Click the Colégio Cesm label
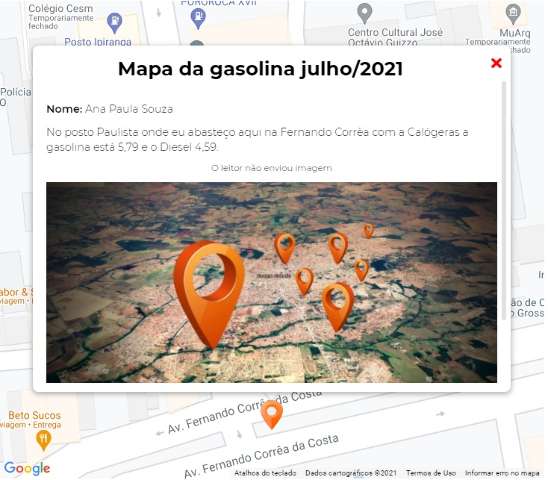 (60, 8)
